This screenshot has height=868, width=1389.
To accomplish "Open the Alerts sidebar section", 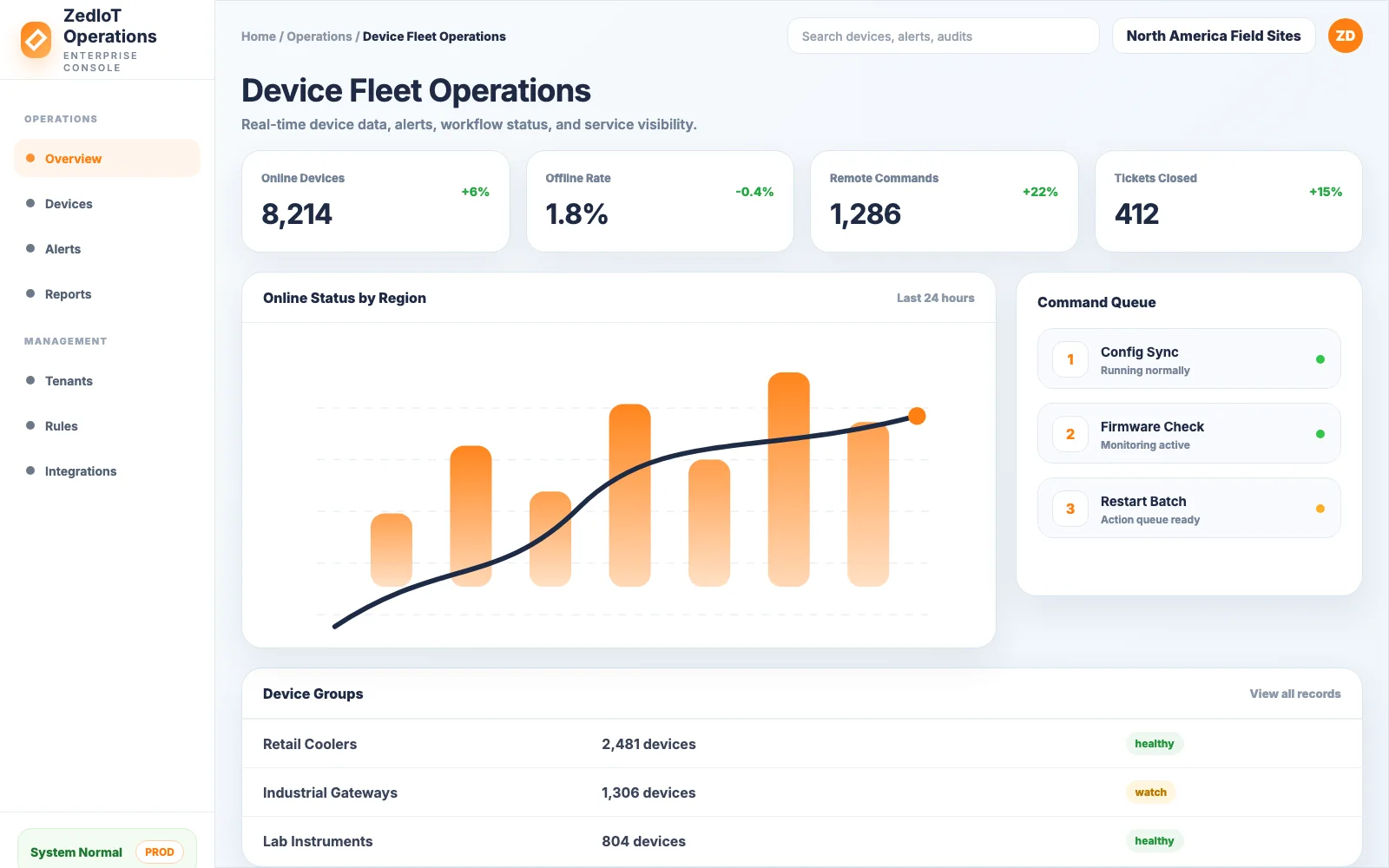I will click(x=107, y=248).
